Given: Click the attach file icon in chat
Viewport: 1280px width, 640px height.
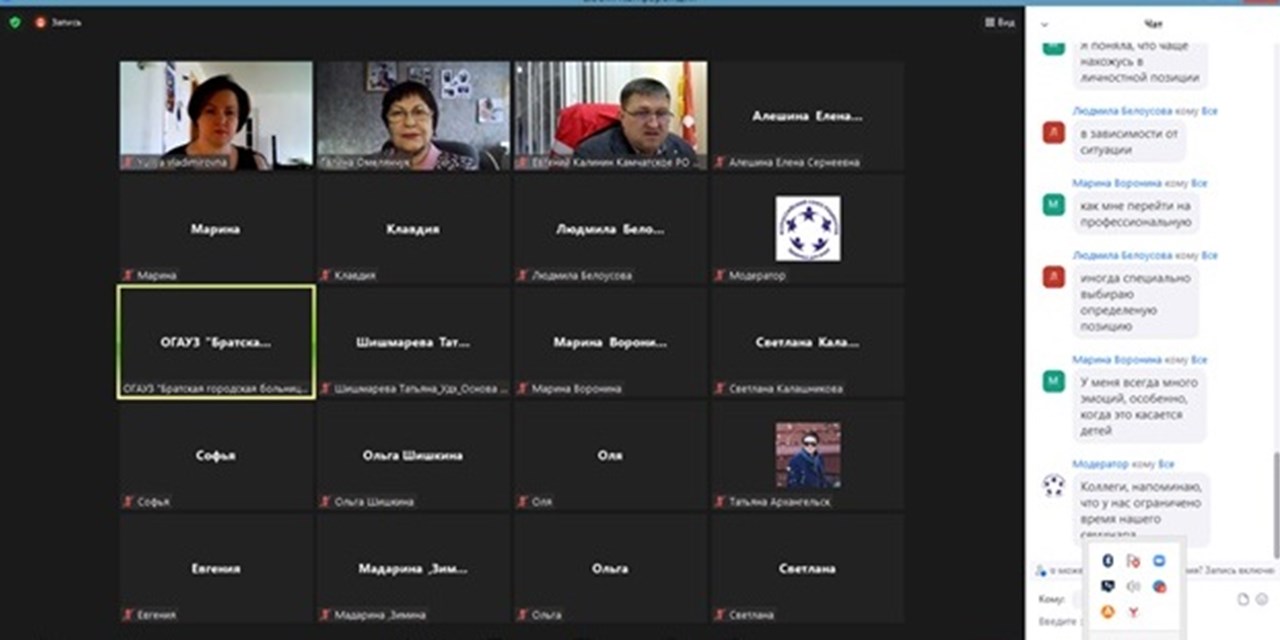Looking at the screenshot, I should coord(1243,599).
